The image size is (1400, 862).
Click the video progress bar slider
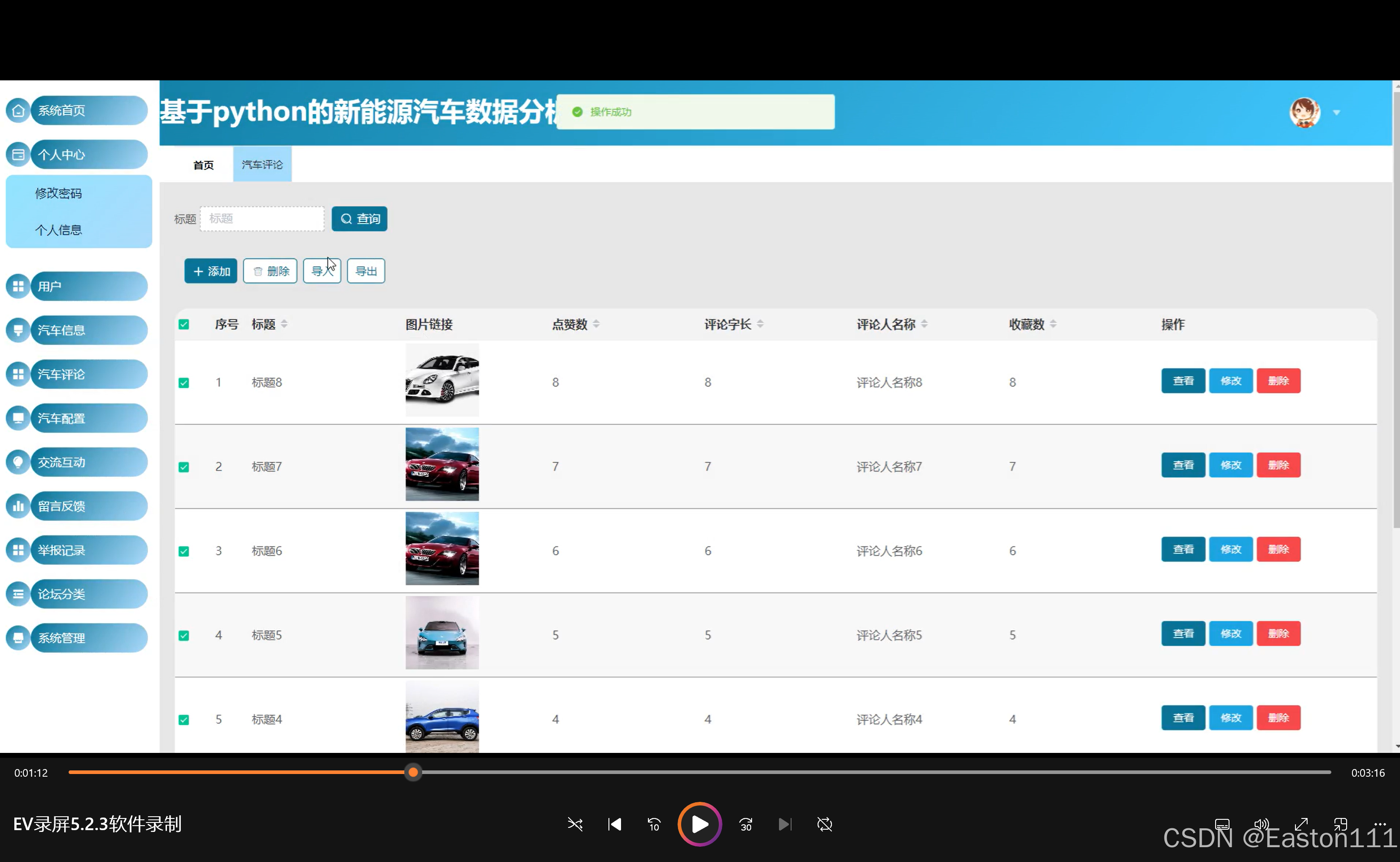pos(413,773)
